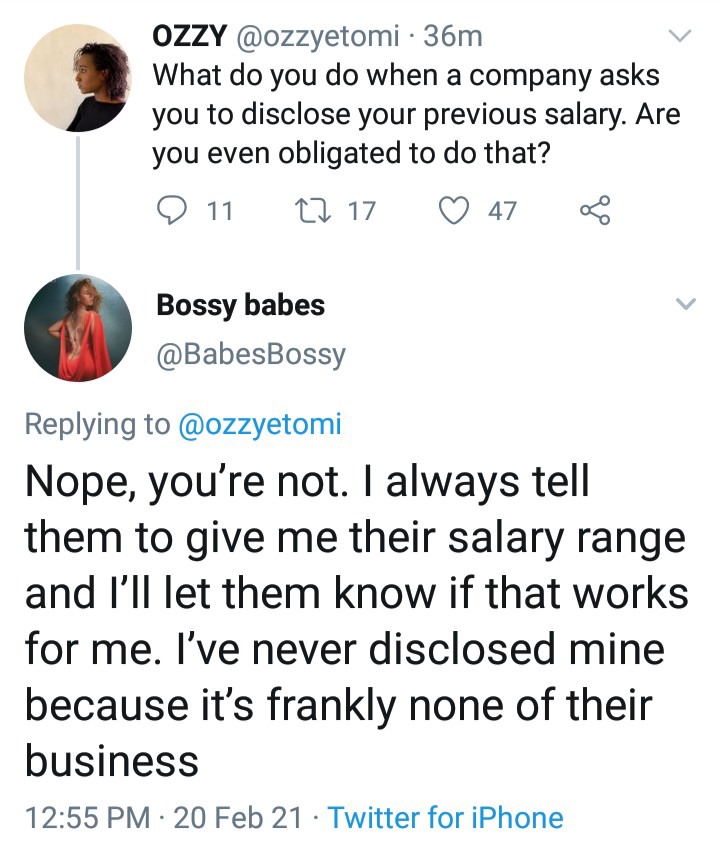Select the Bossy babes display name
This screenshot has width=720, height=841.
[x=240, y=305]
